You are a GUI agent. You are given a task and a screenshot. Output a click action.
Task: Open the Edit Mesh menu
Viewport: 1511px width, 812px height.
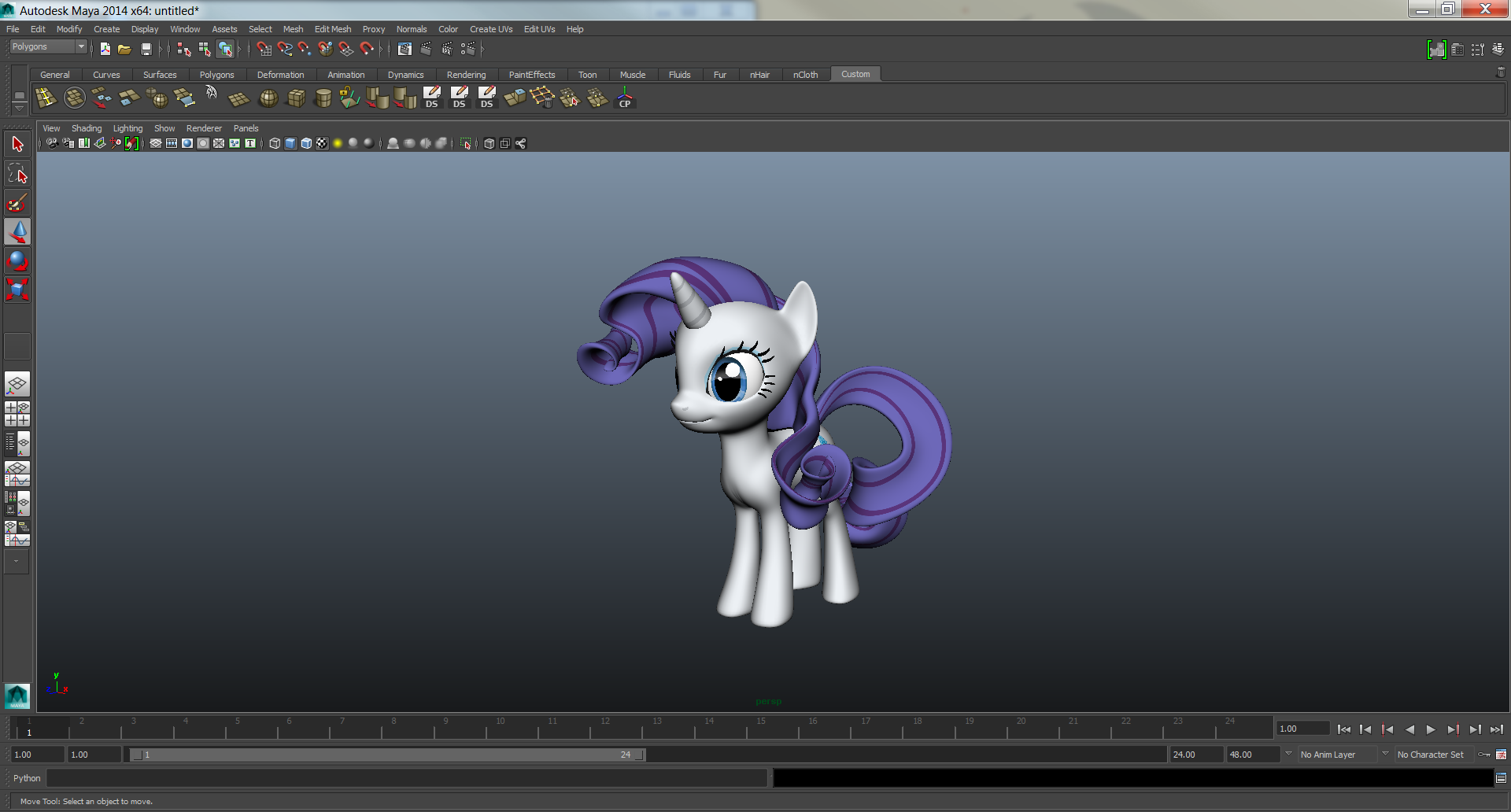(x=333, y=29)
